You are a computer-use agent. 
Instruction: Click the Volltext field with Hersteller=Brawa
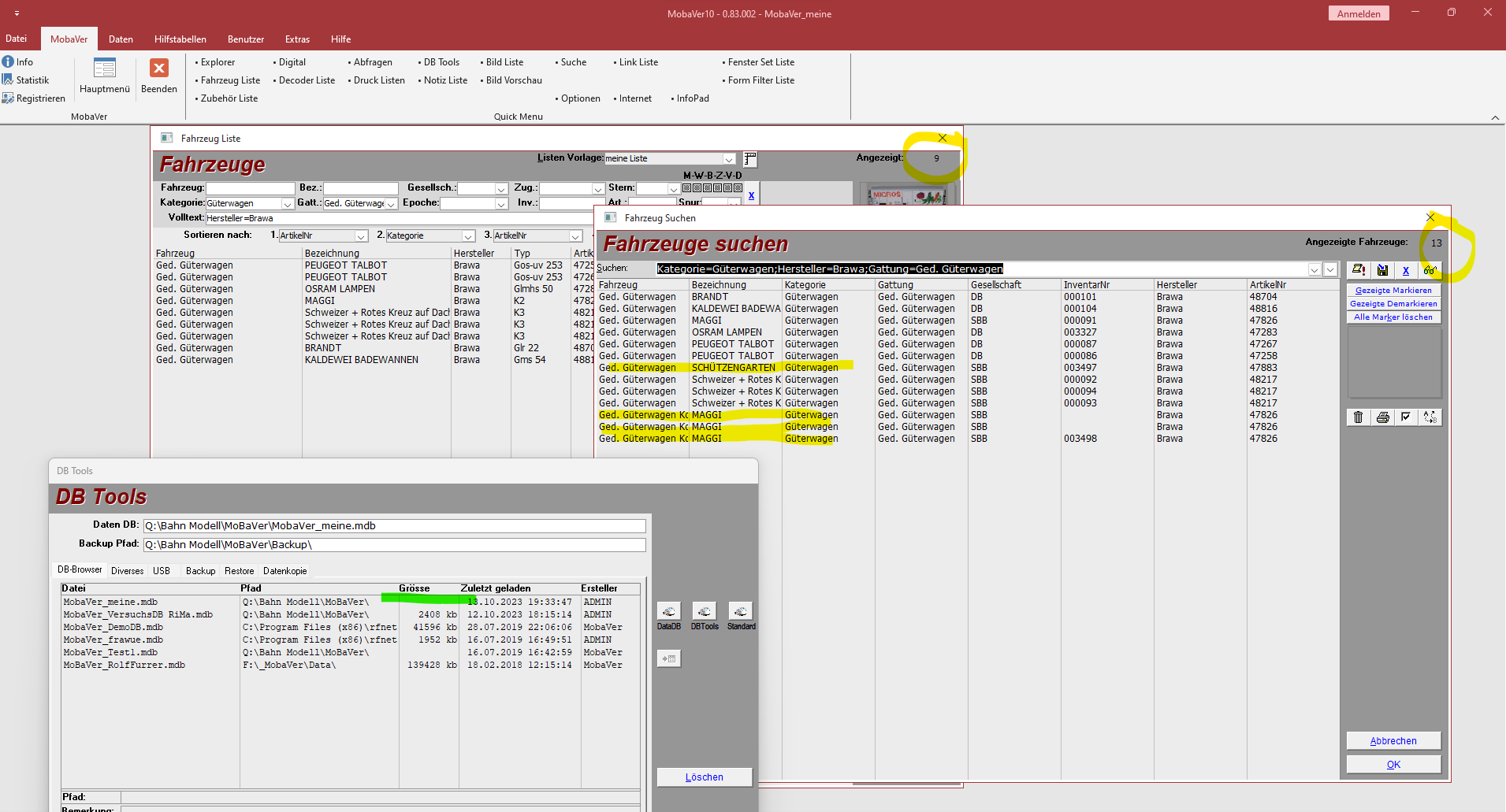(400, 218)
